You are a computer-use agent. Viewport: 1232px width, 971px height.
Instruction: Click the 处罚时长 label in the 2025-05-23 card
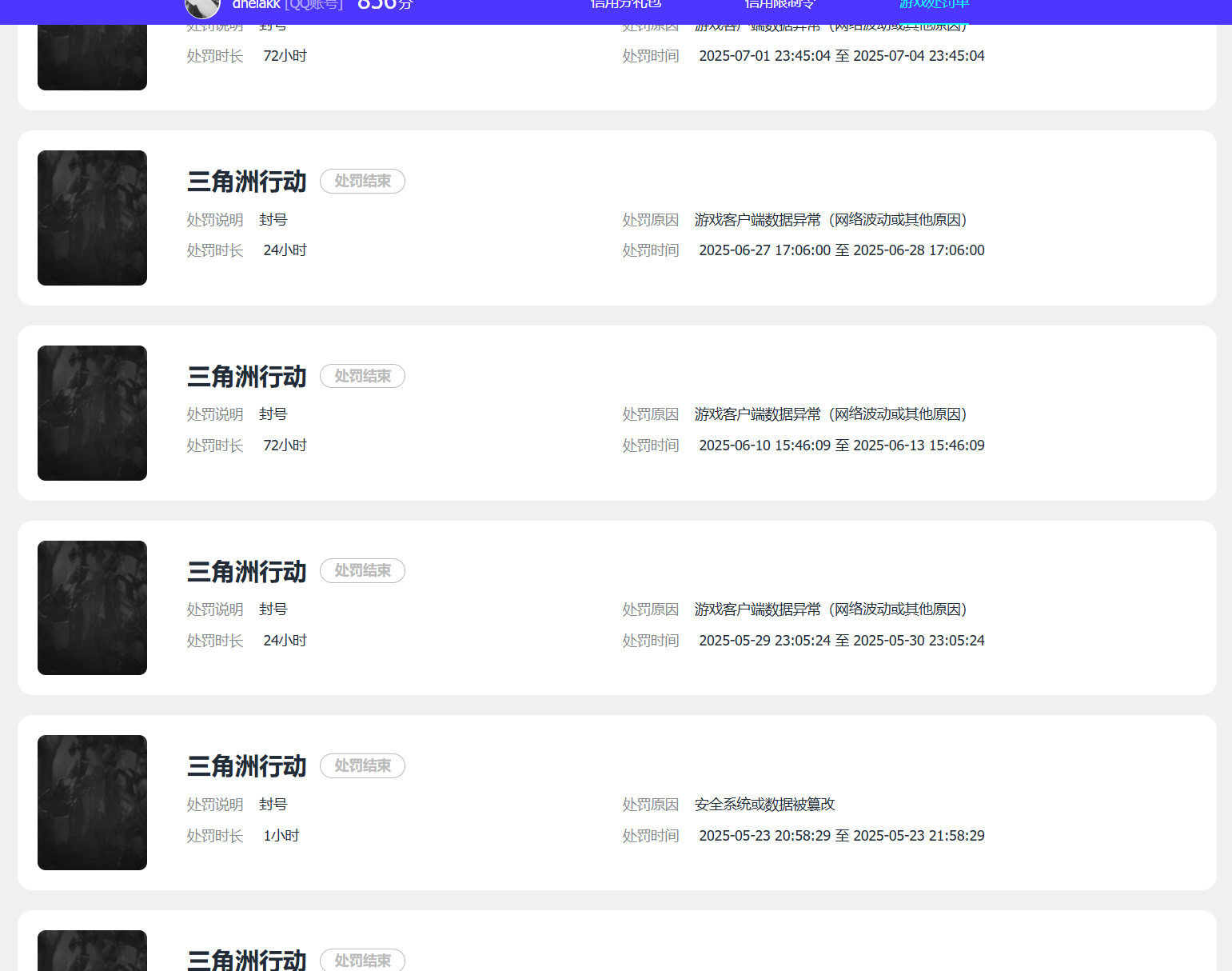pyautogui.click(x=215, y=836)
